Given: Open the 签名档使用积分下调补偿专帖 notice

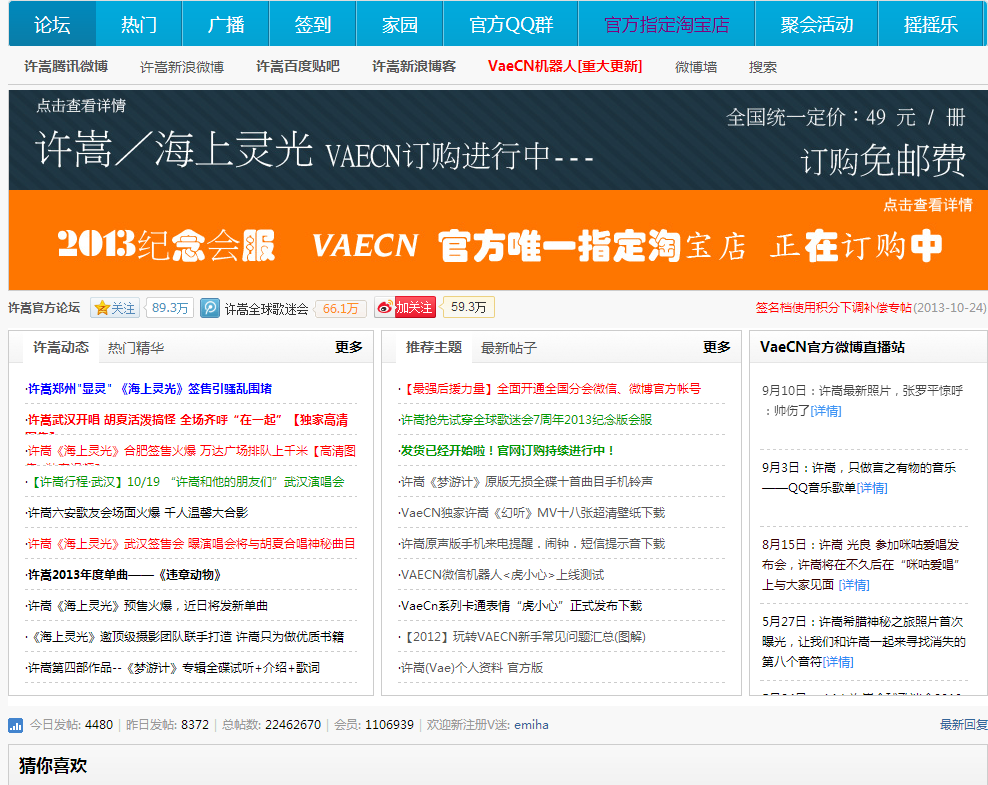Looking at the screenshot, I should point(833,307).
